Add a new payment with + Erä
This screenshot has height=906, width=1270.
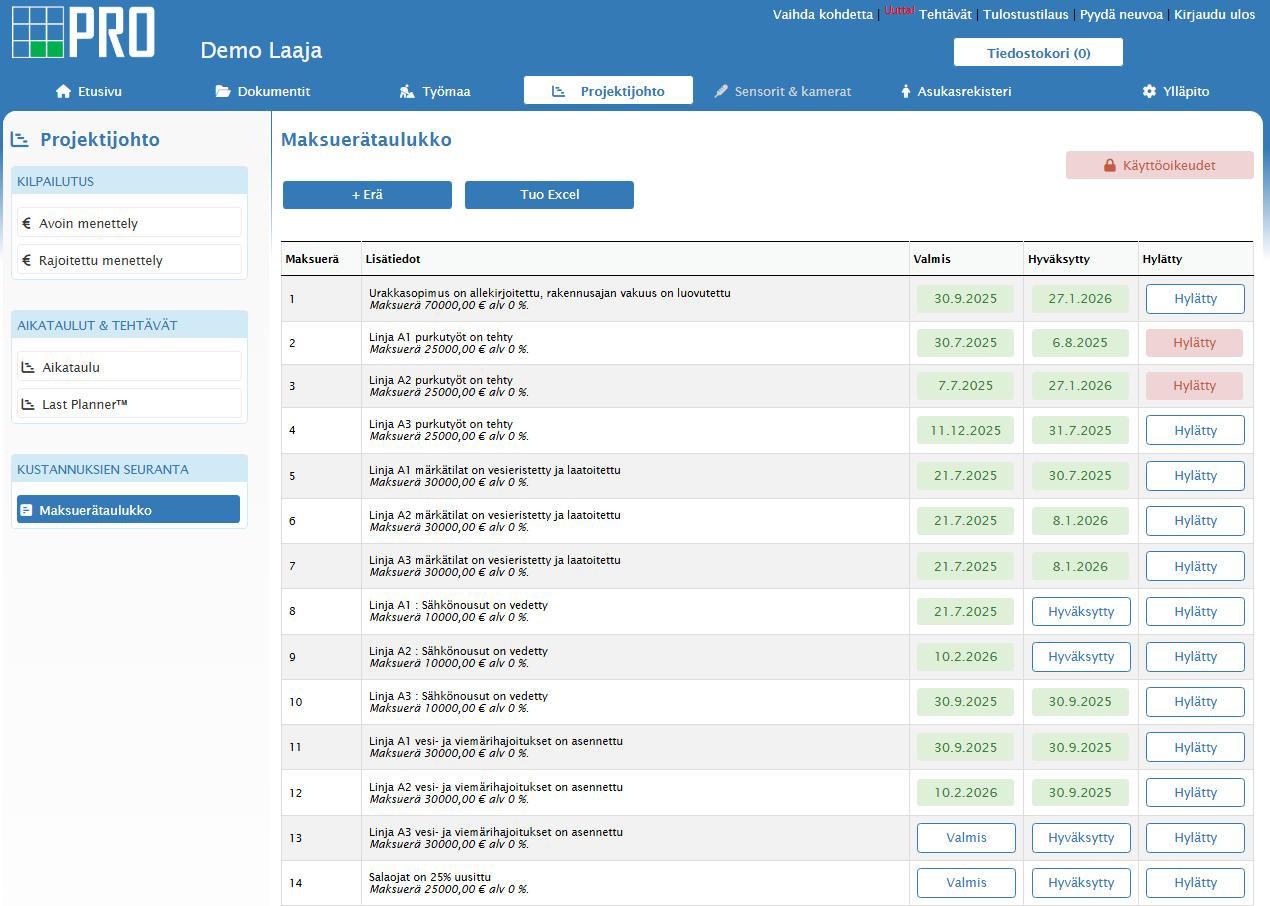tap(367, 195)
